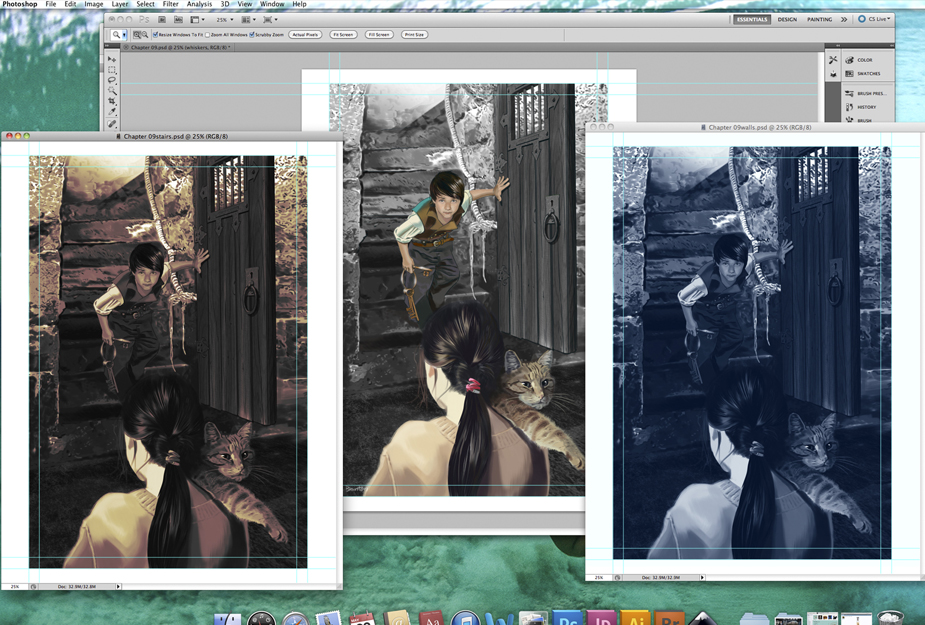The height and width of the screenshot is (625, 925).
Task: Click the InDesign icon in the Dock
Action: pos(601,618)
